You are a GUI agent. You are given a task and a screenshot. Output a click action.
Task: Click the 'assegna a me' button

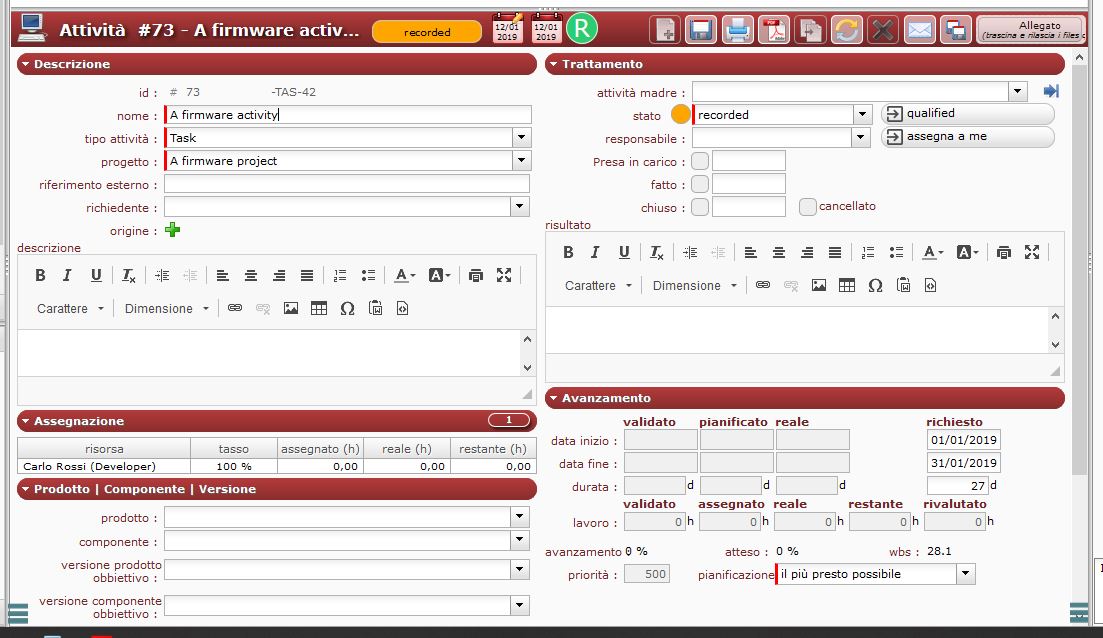pos(967,137)
